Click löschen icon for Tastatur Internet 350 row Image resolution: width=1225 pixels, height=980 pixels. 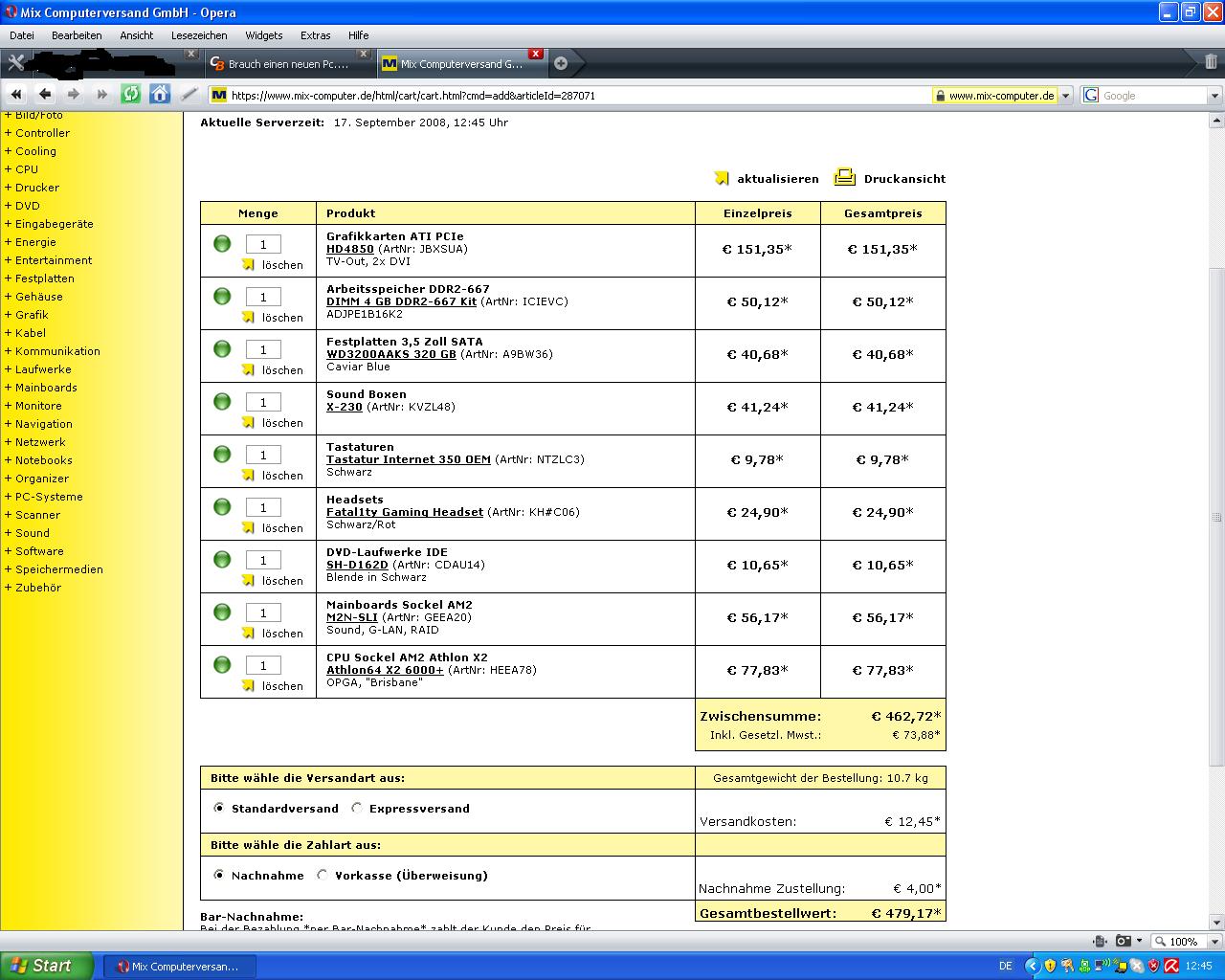[248, 475]
